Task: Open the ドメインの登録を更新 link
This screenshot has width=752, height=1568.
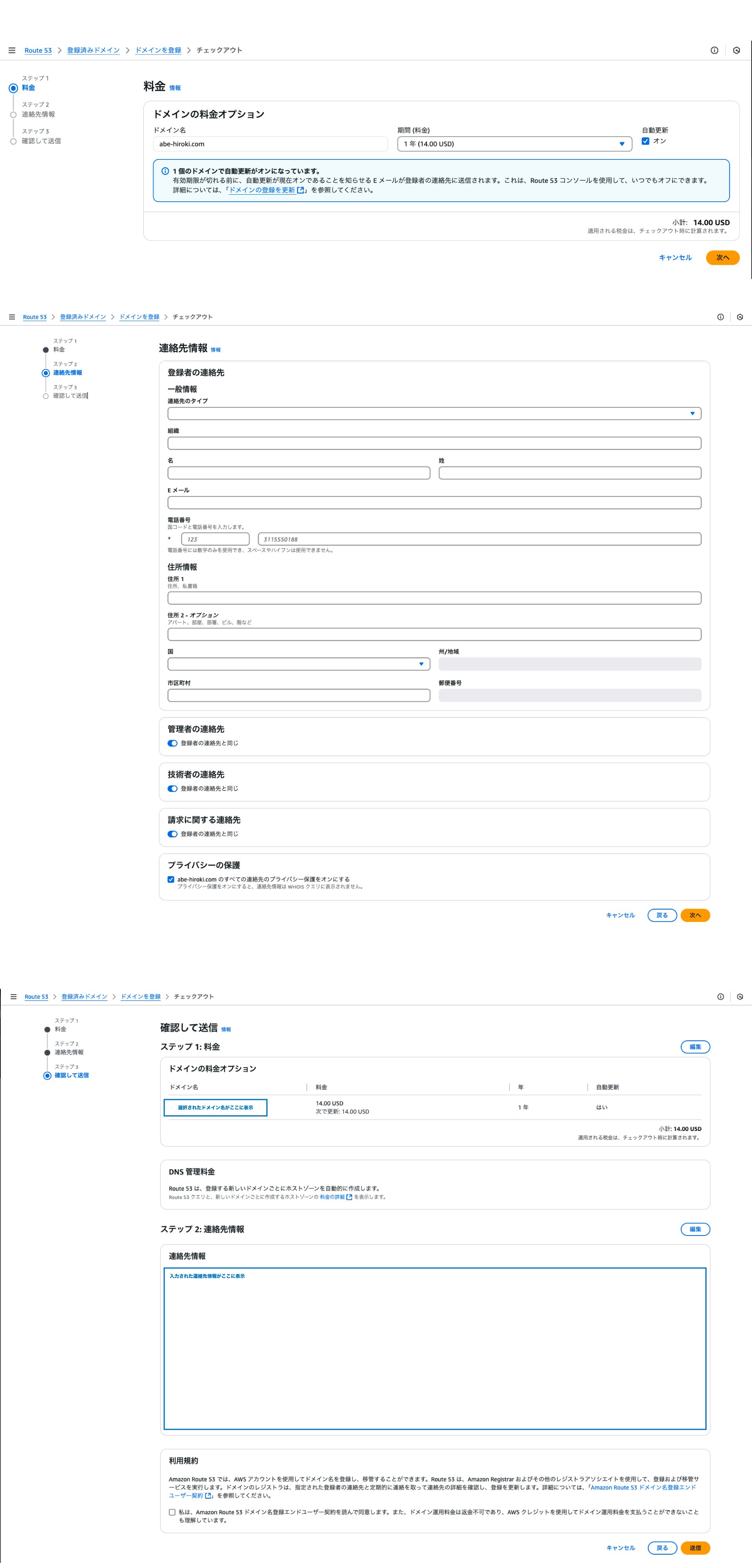Action: (x=262, y=190)
